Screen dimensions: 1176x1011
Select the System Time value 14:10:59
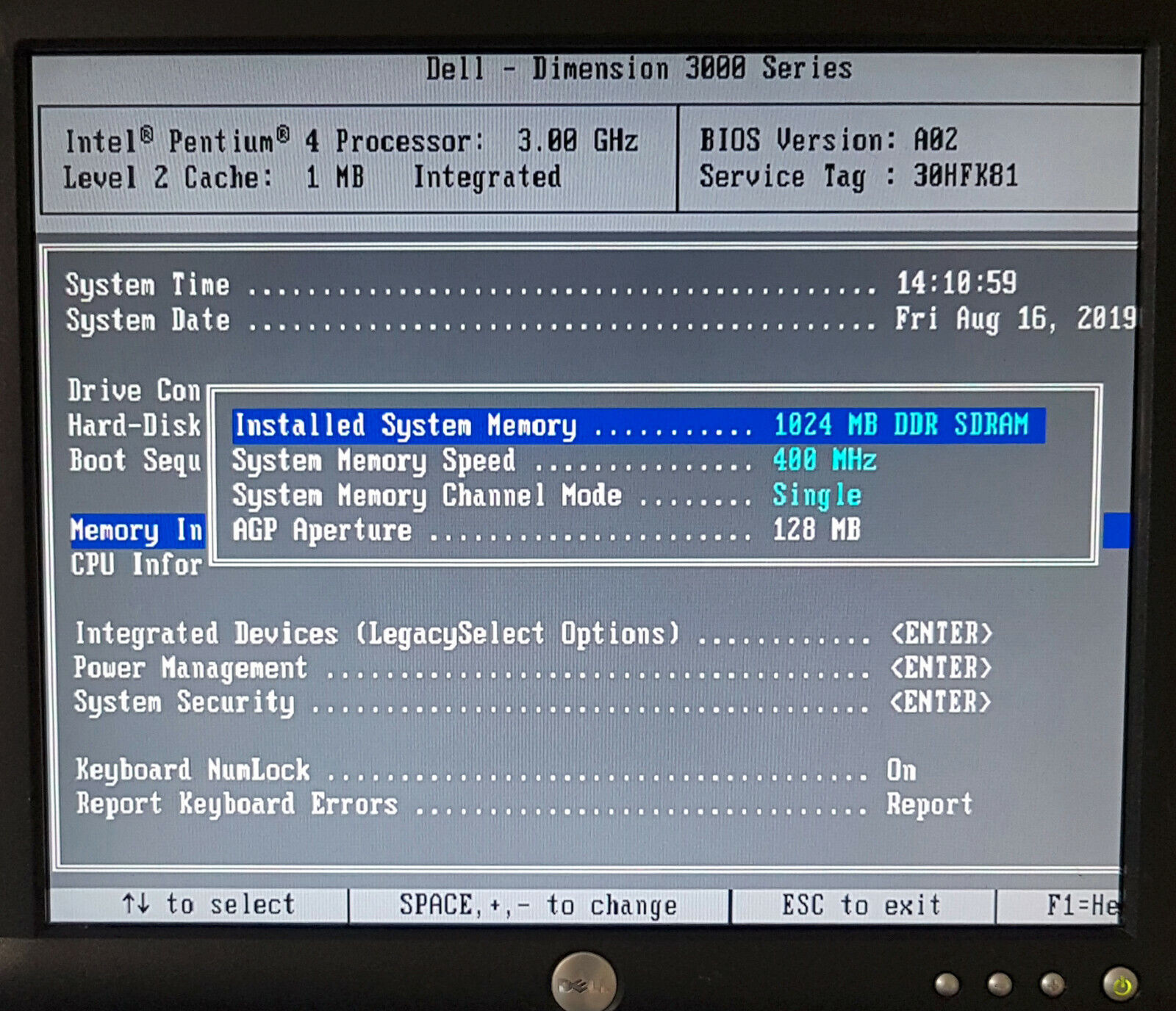point(955,283)
